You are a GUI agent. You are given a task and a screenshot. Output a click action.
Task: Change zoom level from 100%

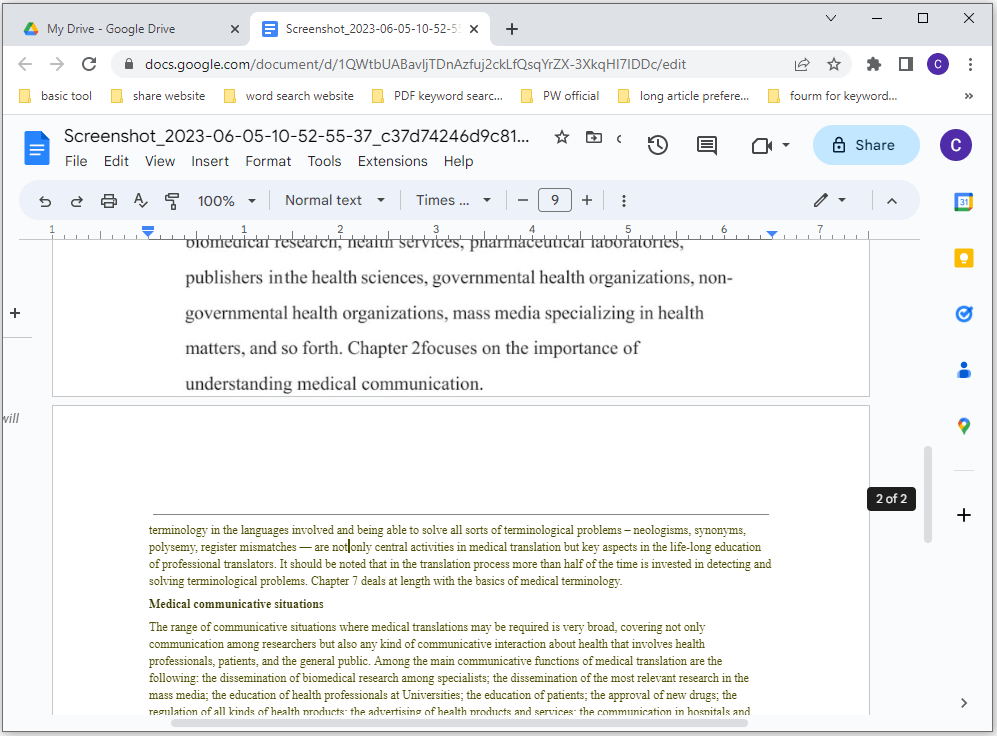[x=226, y=201]
